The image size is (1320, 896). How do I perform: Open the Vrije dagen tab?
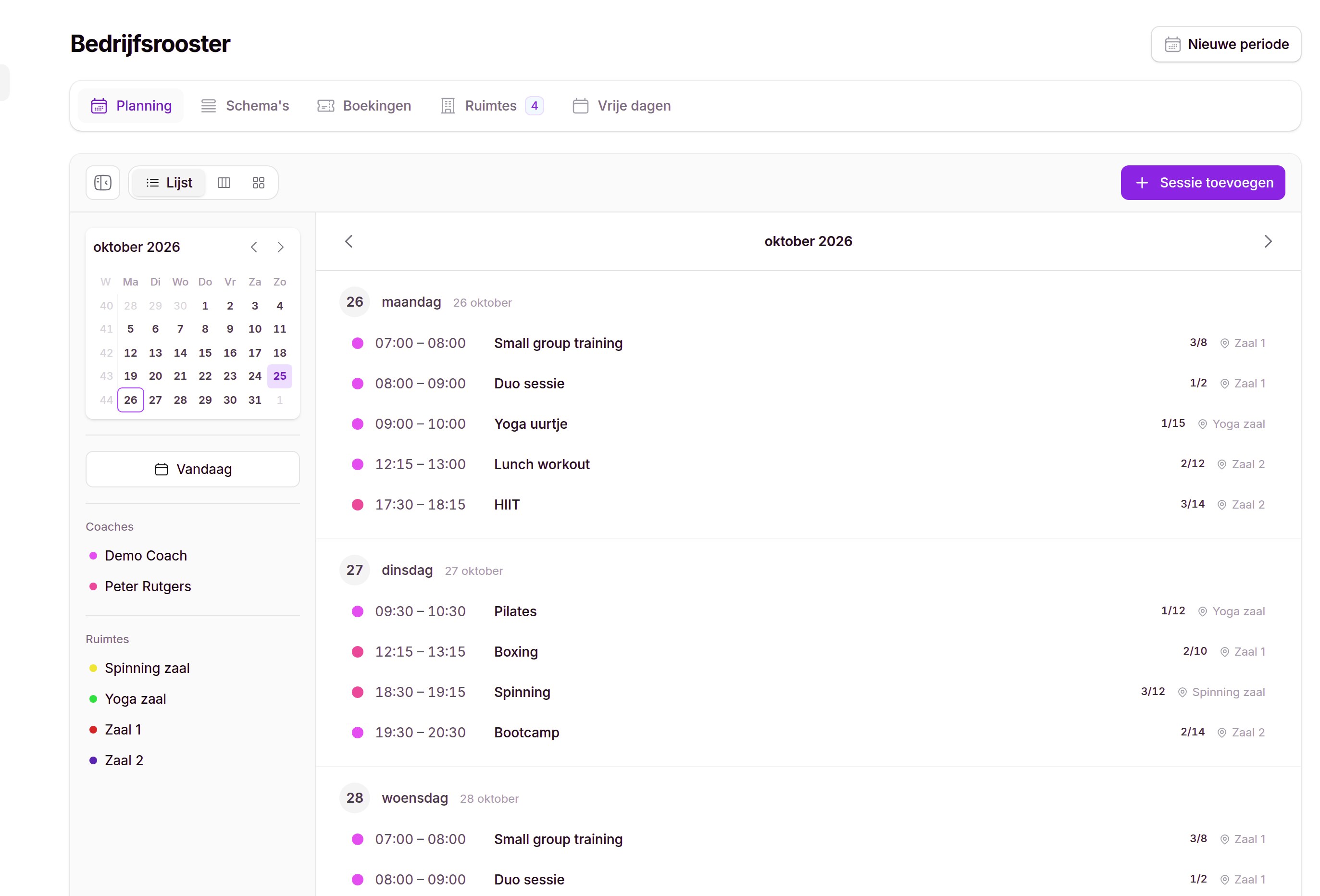[x=622, y=106]
